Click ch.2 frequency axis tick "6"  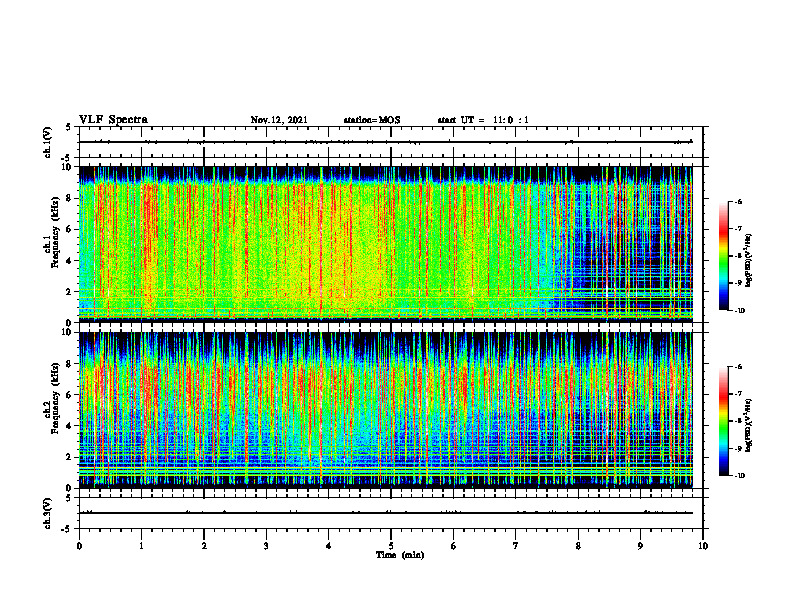pos(70,394)
